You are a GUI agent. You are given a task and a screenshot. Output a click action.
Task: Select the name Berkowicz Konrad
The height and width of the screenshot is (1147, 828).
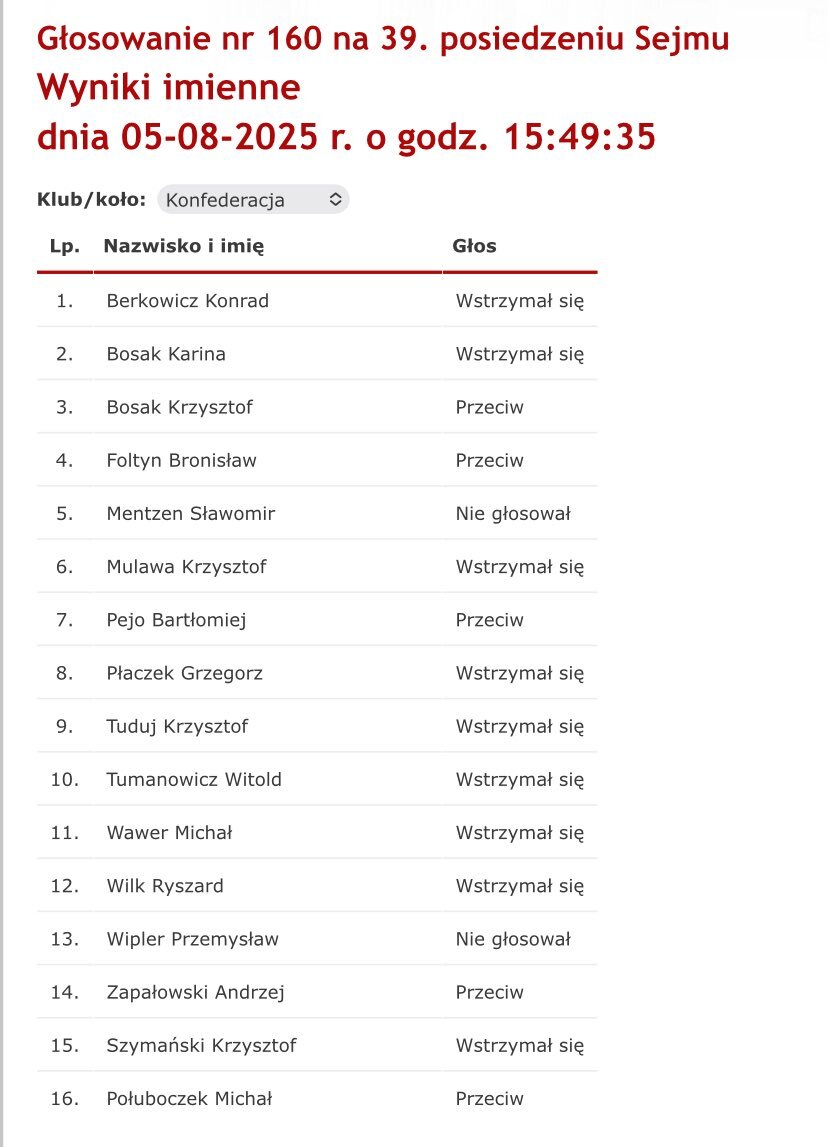(x=187, y=301)
